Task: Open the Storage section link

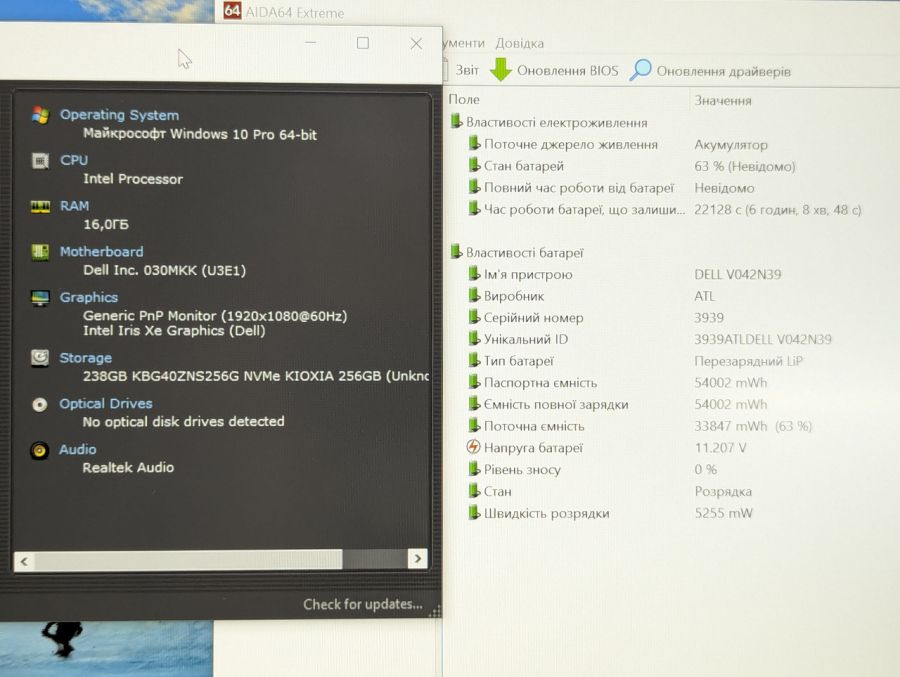Action: (86, 358)
